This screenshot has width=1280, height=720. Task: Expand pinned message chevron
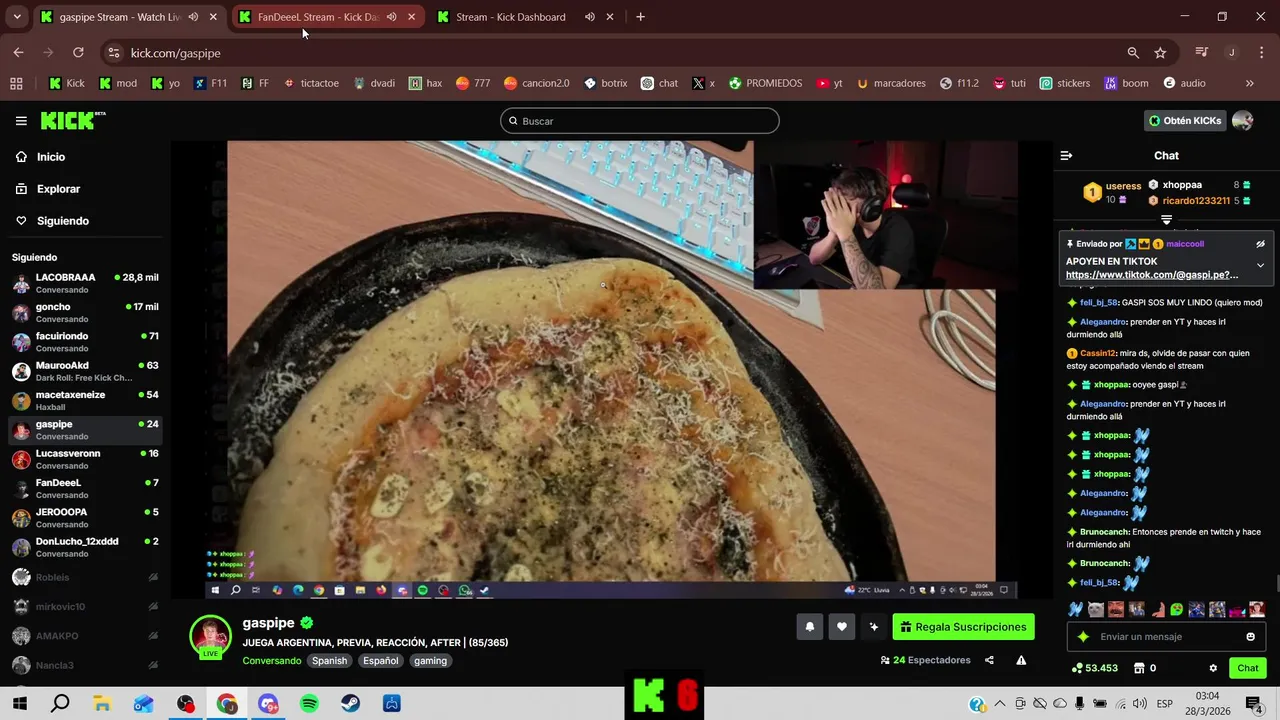[1261, 265]
